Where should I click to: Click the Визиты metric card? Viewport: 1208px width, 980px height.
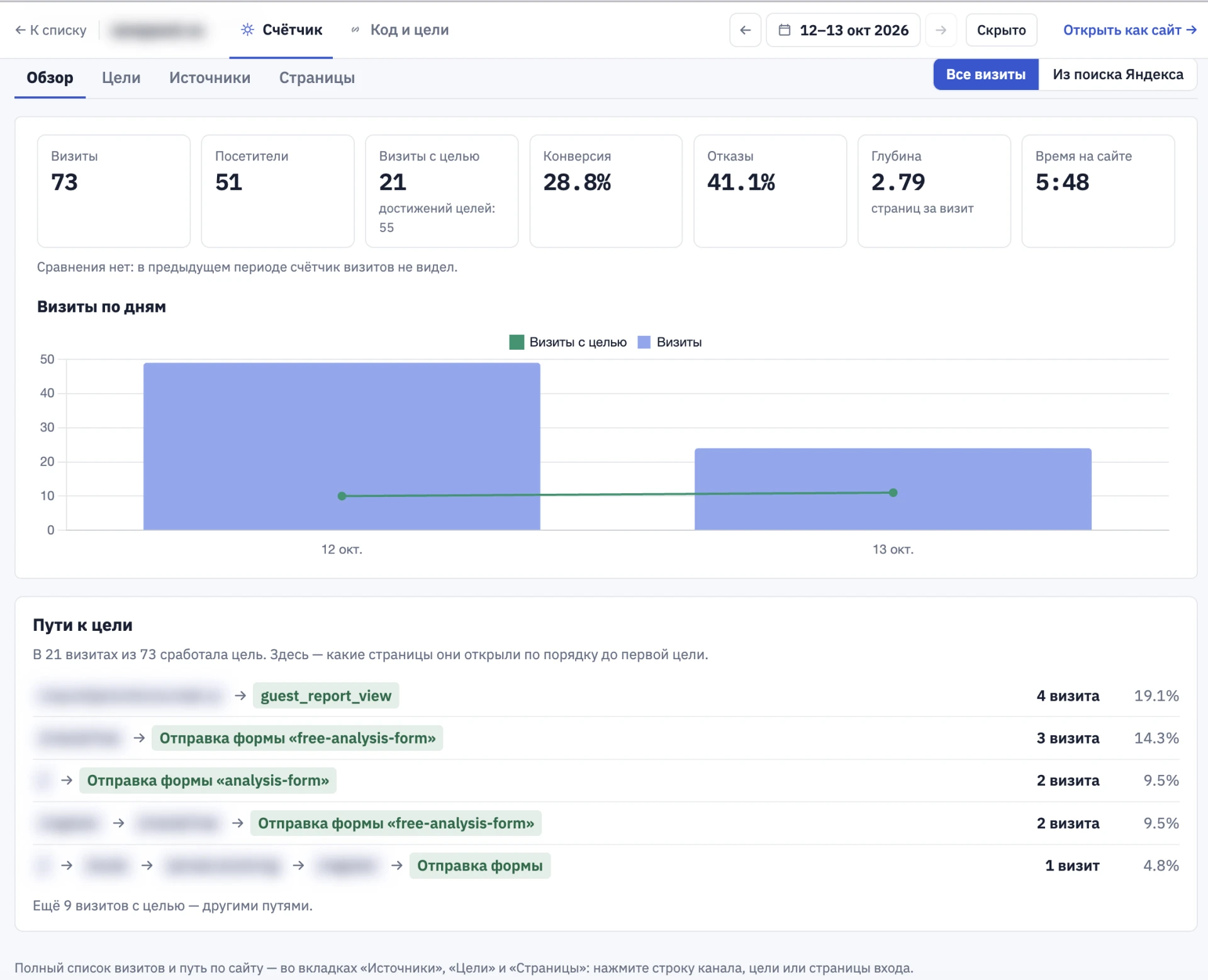[x=114, y=191]
